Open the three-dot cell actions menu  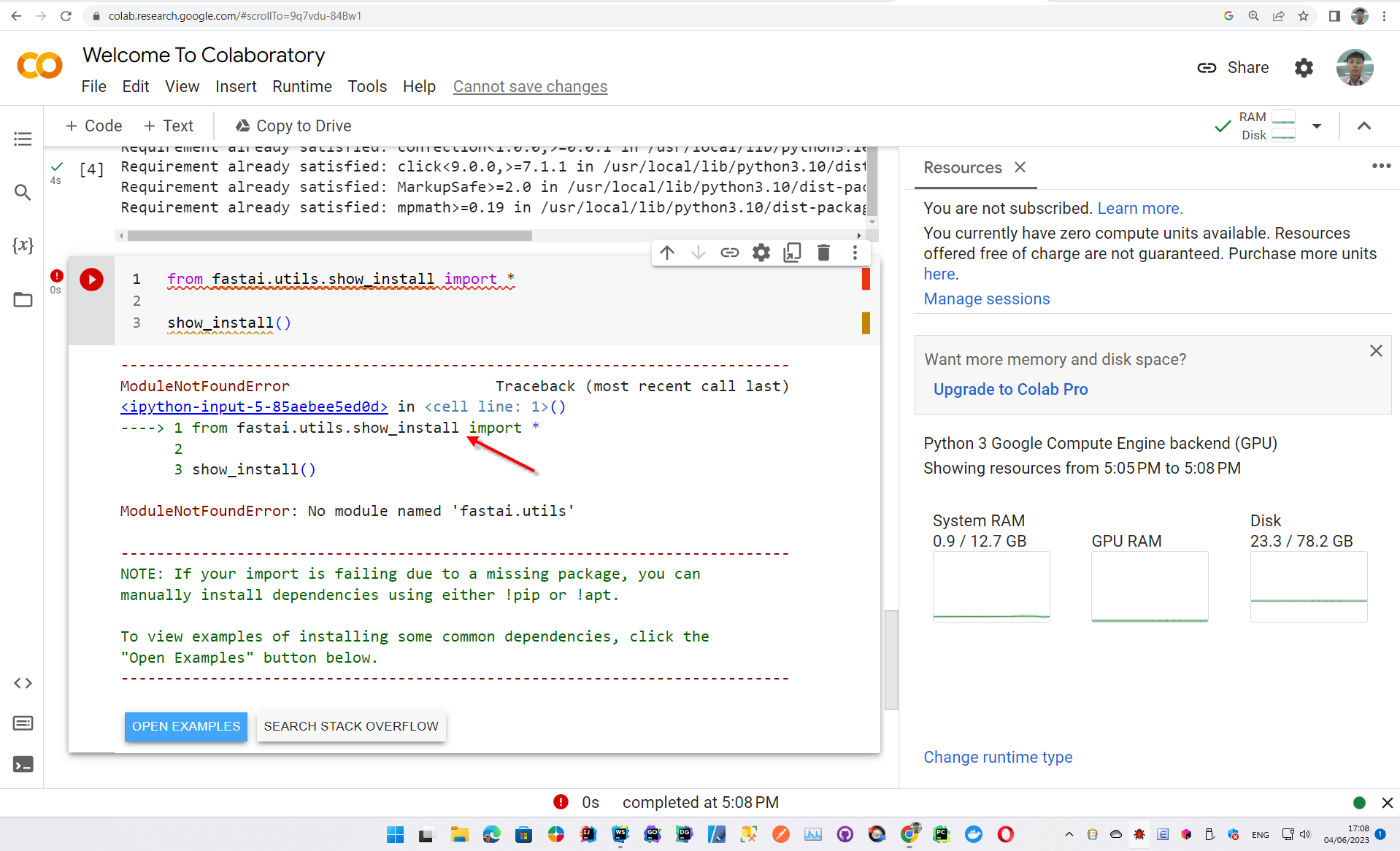coord(855,253)
